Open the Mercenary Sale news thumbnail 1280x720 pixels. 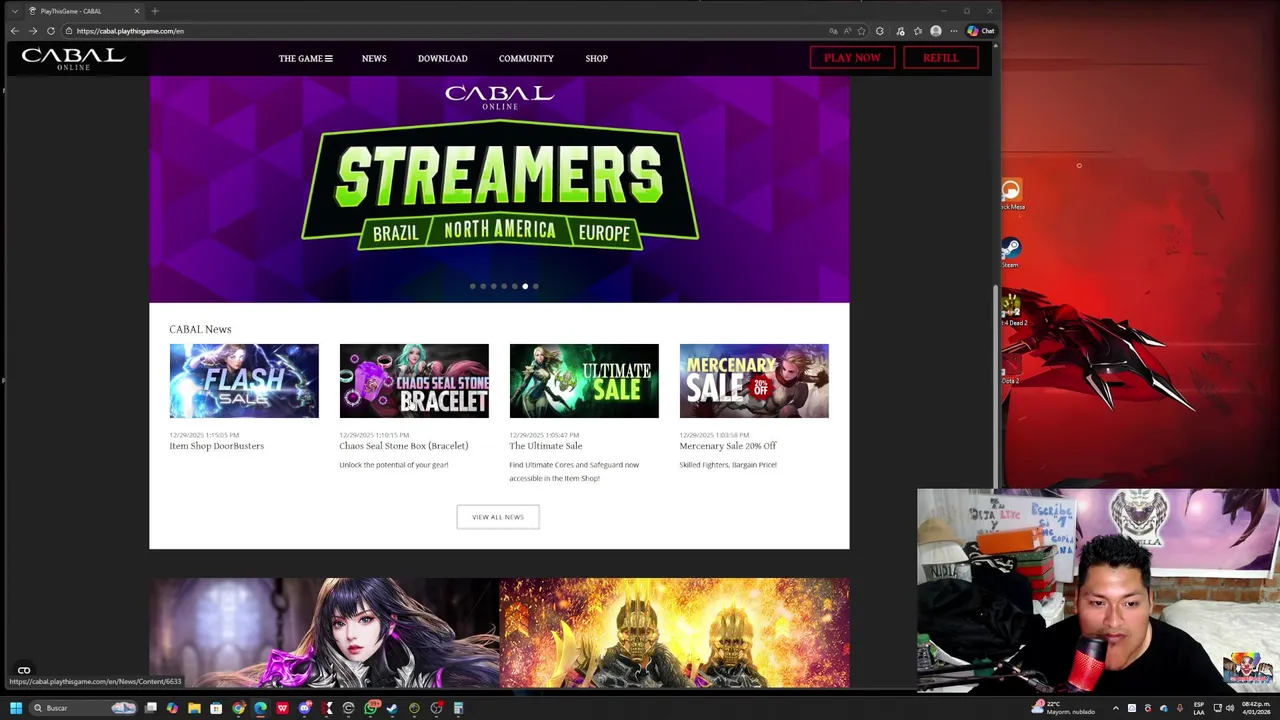pyautogui.click(x=754, y=381)
